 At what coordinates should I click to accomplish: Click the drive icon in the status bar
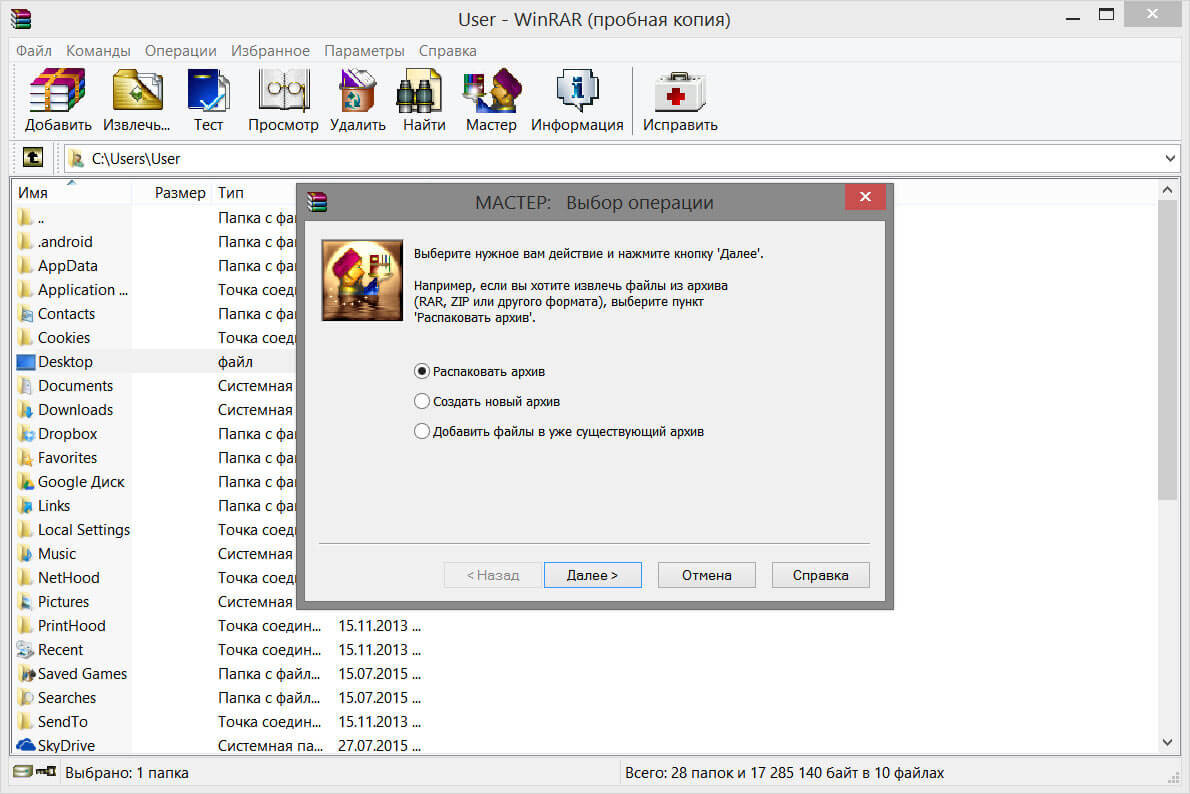tap(23, 772)
